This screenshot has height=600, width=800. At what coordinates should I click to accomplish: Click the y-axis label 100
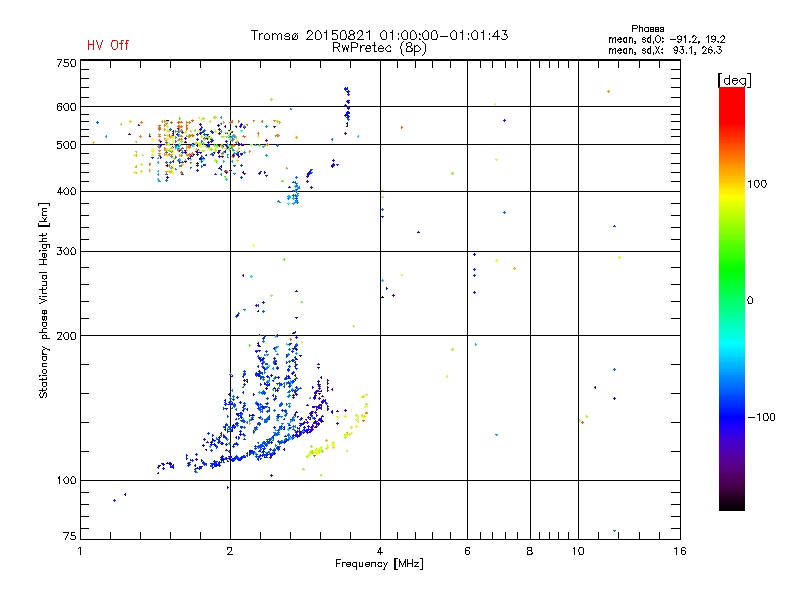(66, 481)
